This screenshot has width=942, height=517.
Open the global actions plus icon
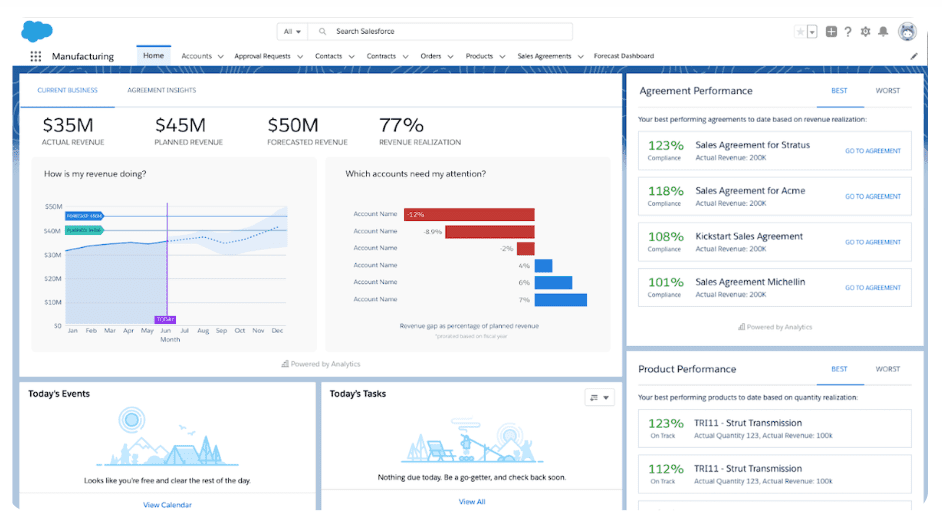click(831, 32)
